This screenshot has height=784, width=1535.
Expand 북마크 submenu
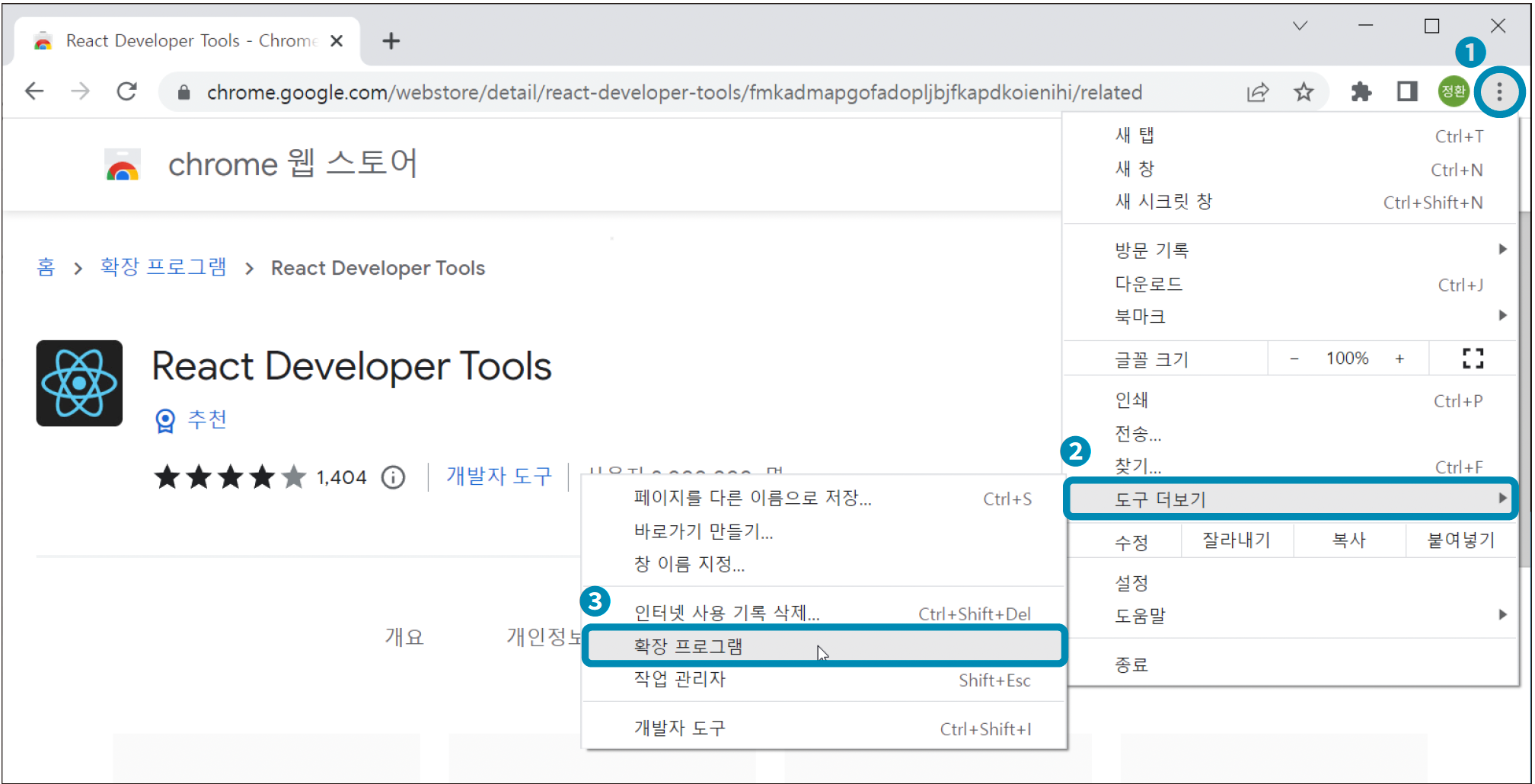coord(1291,316)
